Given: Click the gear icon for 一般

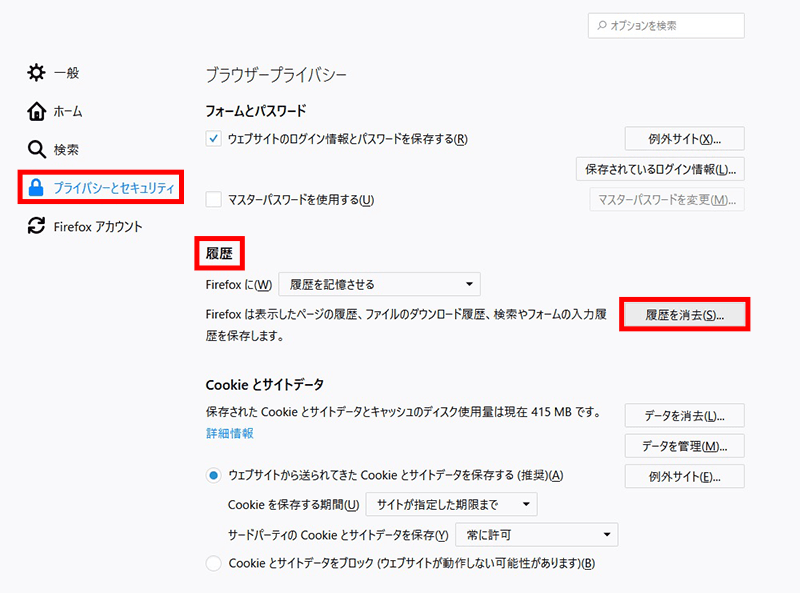Looking at the screenshot, I should 36,72.
